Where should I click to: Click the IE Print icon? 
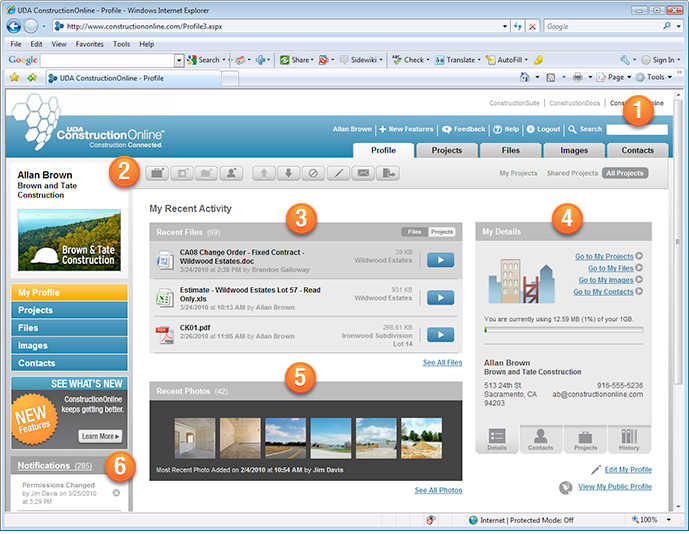pyautogui.click(x=578, y=77)
